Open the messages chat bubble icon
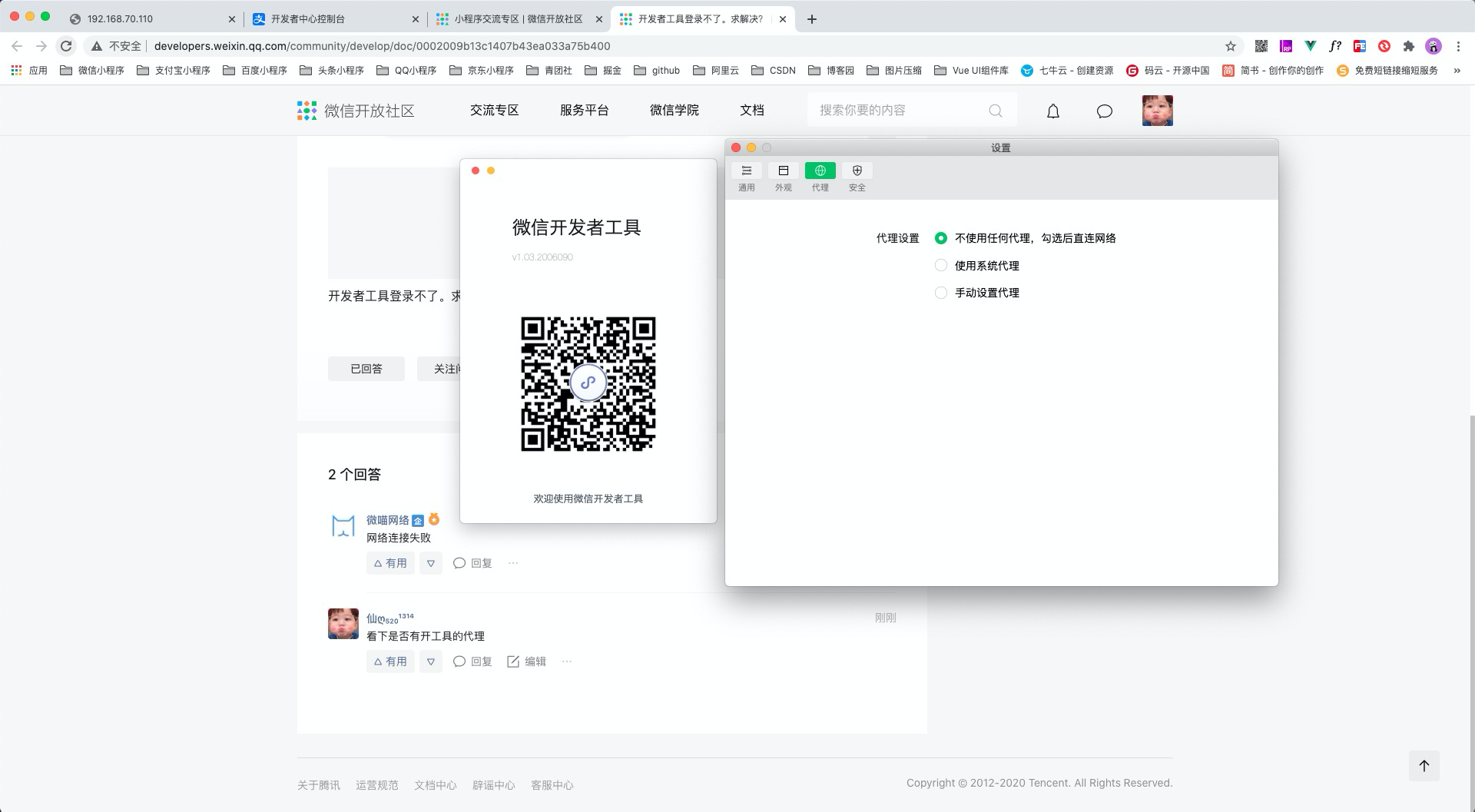 1104,111
